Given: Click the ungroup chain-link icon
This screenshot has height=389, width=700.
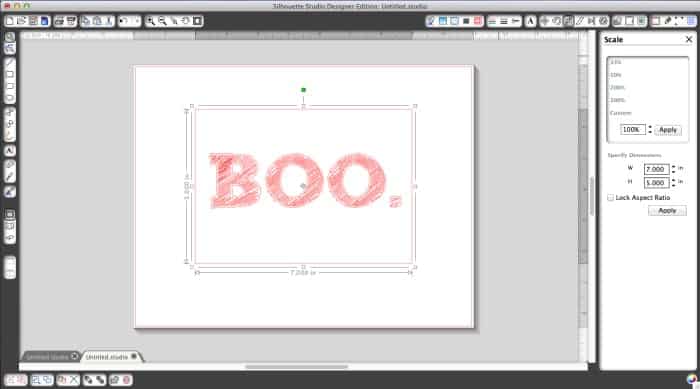Looking at the screenshot, I should click(100, 380).
